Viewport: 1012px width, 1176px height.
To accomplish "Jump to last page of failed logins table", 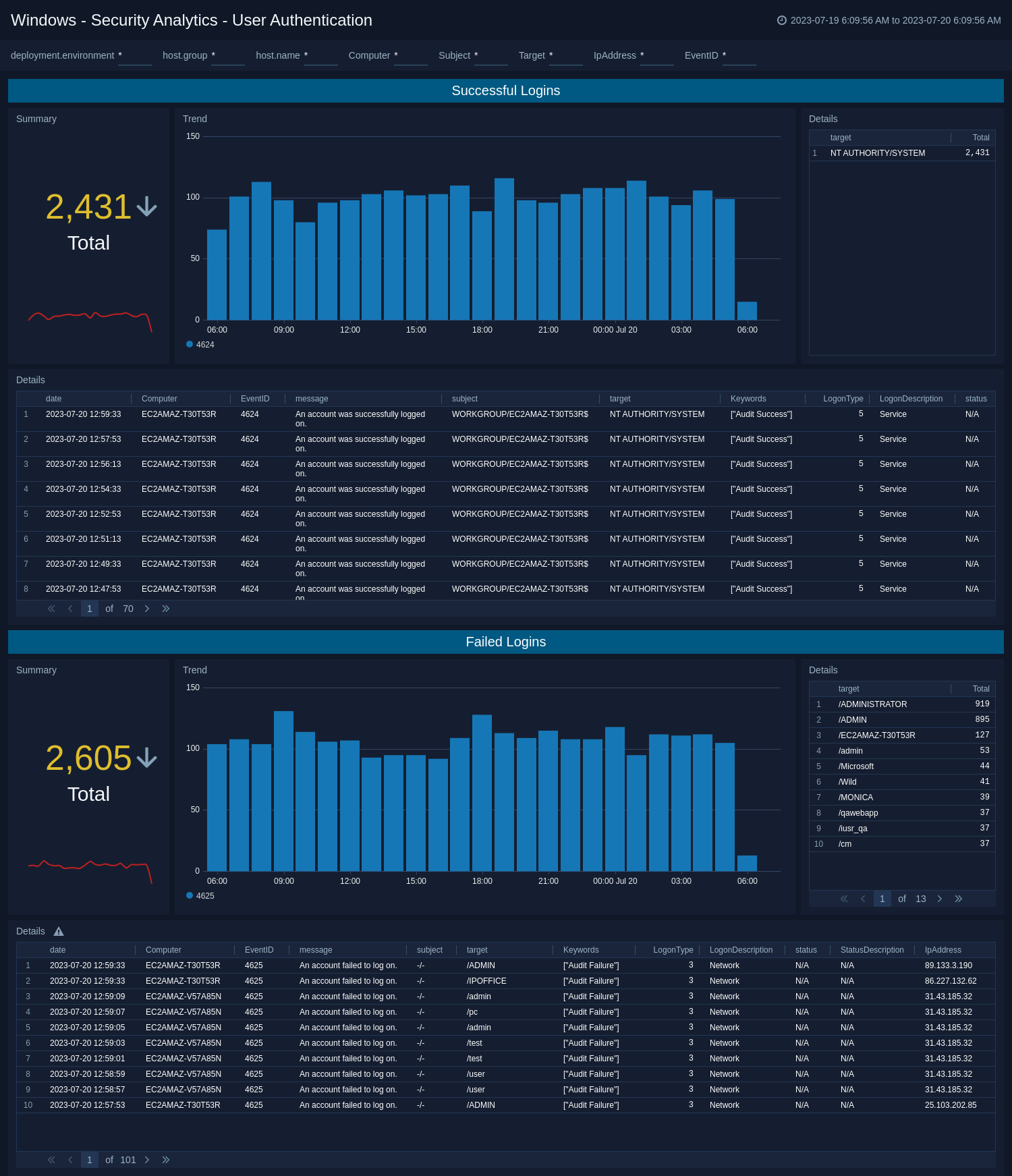I will click(x=166, y=1160).
